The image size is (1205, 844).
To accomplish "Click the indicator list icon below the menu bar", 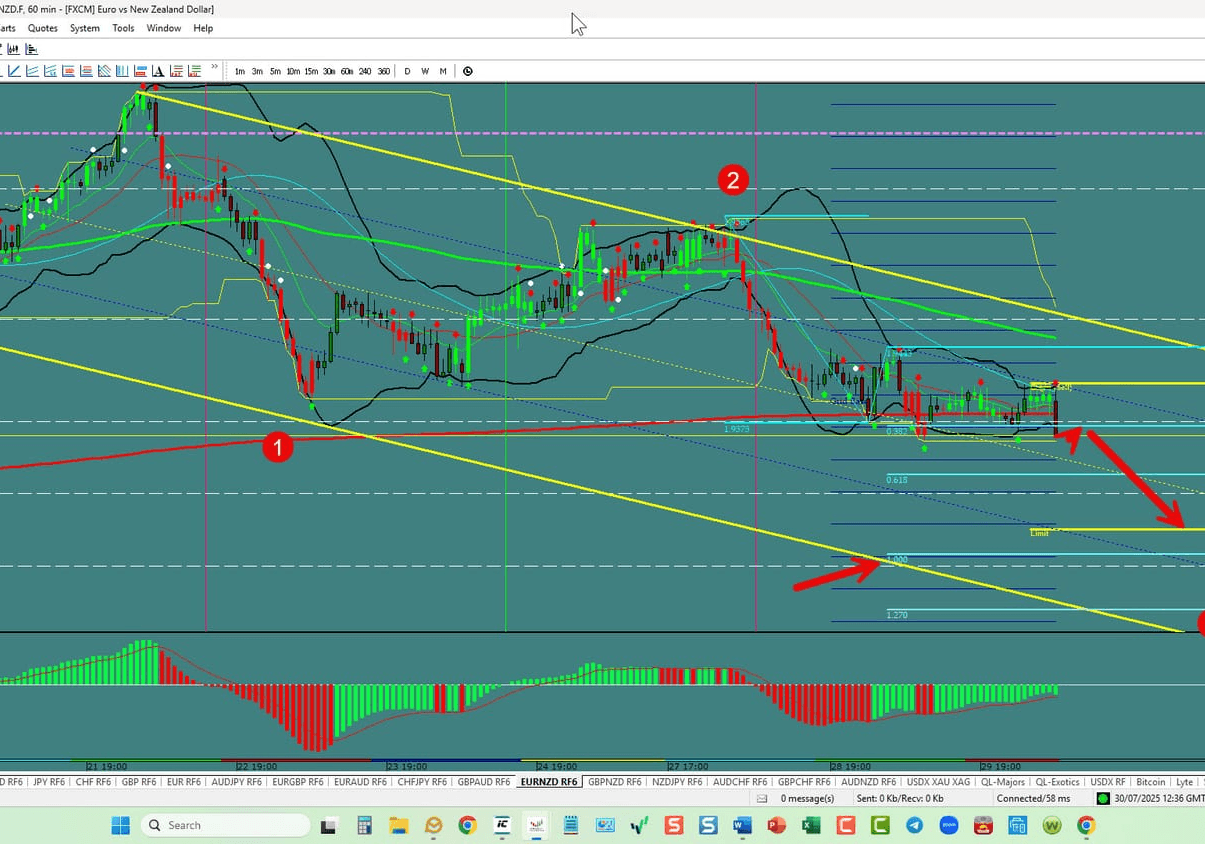I will [31, 48].
